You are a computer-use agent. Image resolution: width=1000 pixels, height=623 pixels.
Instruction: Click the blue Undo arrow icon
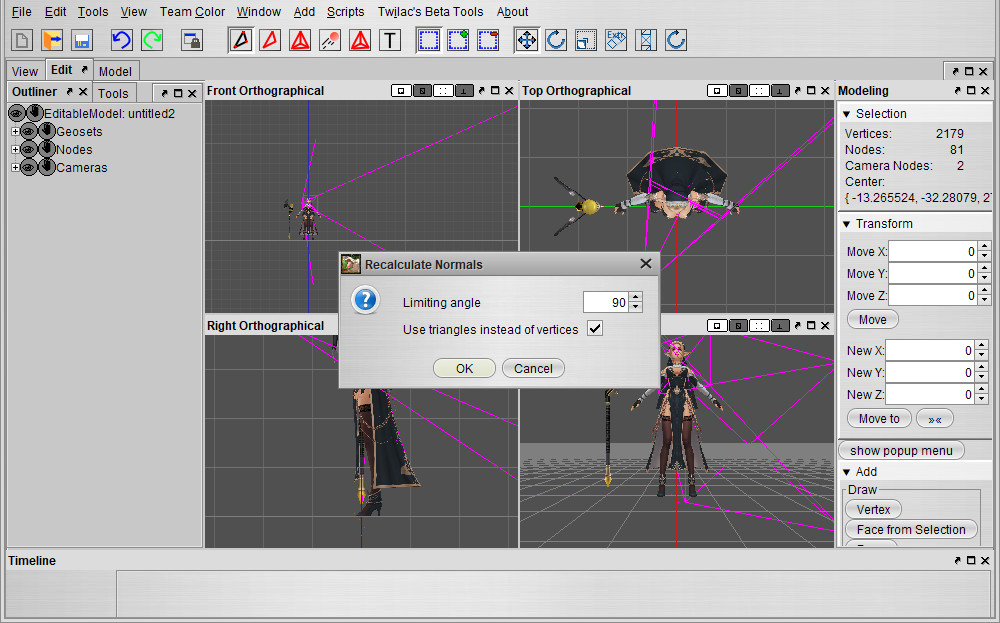click(121, 40)
